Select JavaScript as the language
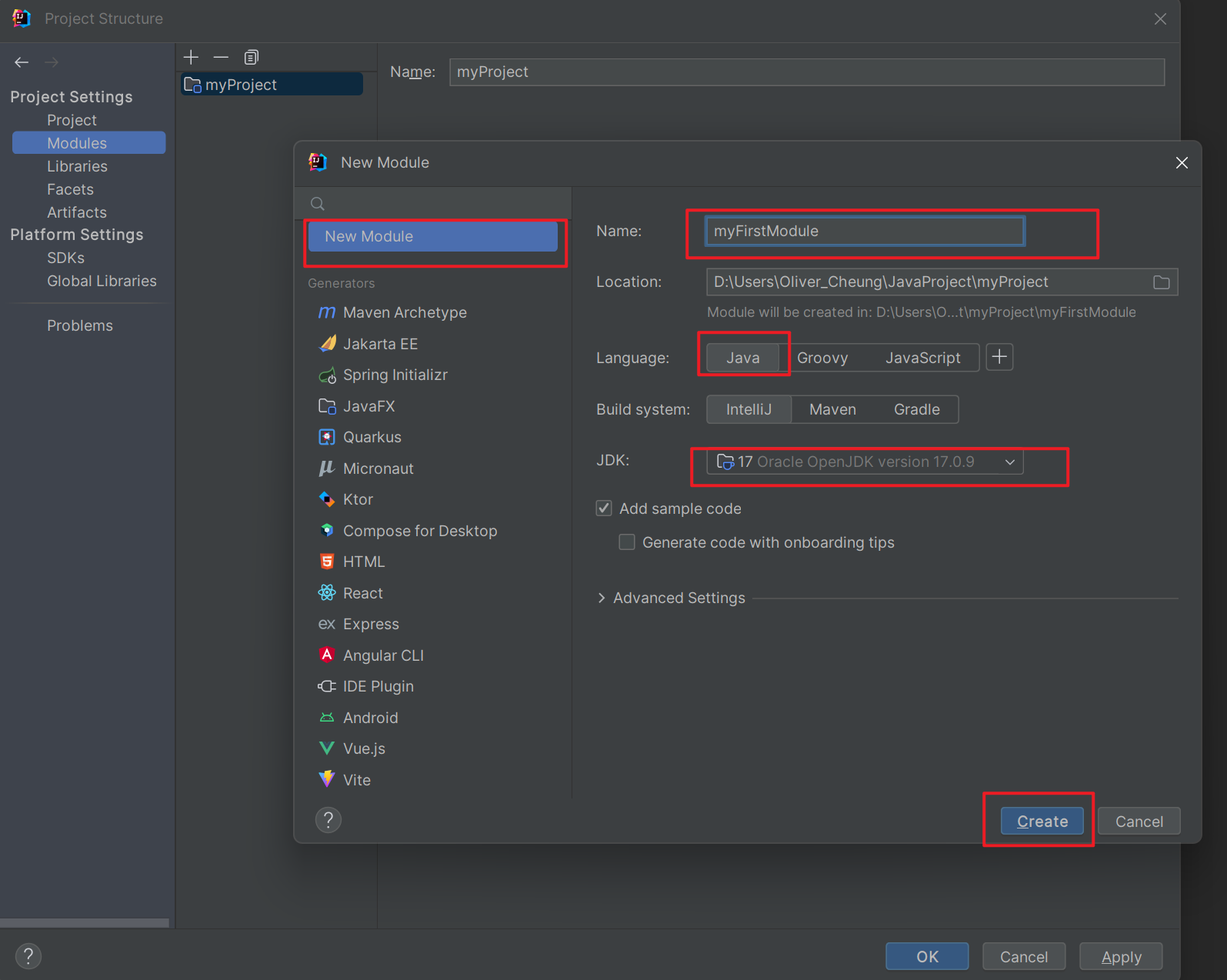 922,358
